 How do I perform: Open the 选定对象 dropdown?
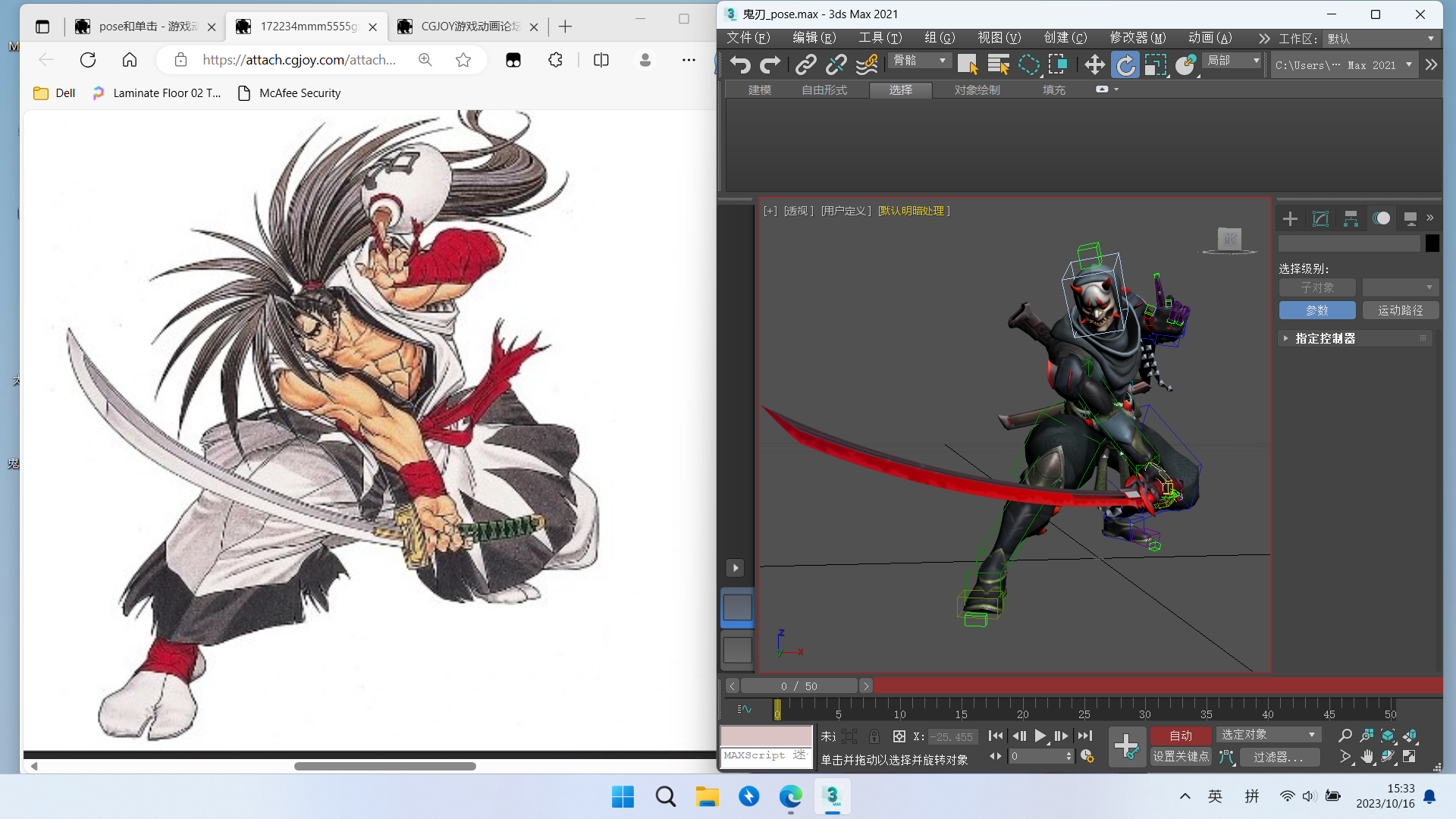tap(1269, 735)
